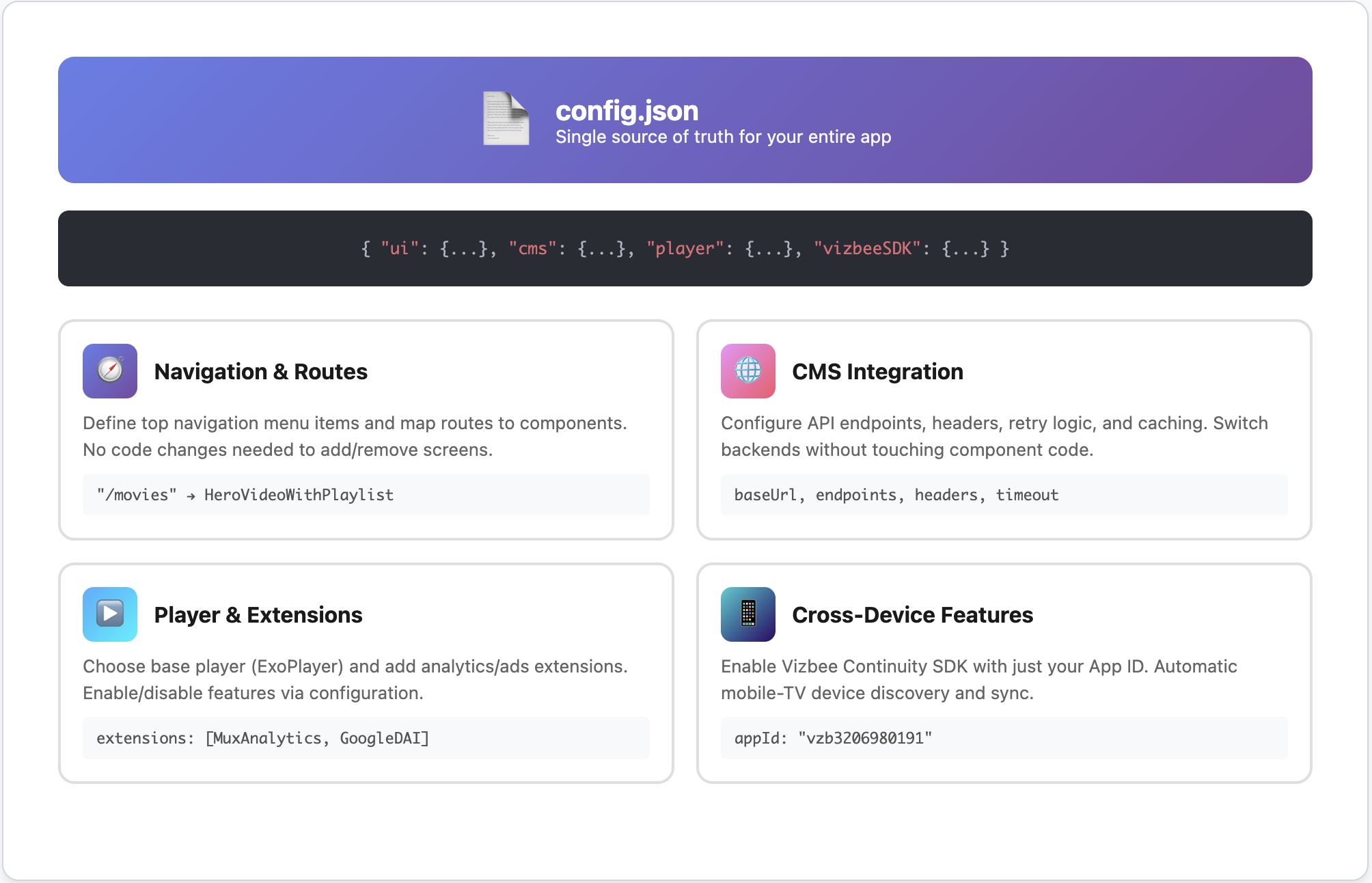The height and width of the screenshot is (883, 1372).
Task: Click the Cross-Device Features card title
Action: [x=912, y=615]
